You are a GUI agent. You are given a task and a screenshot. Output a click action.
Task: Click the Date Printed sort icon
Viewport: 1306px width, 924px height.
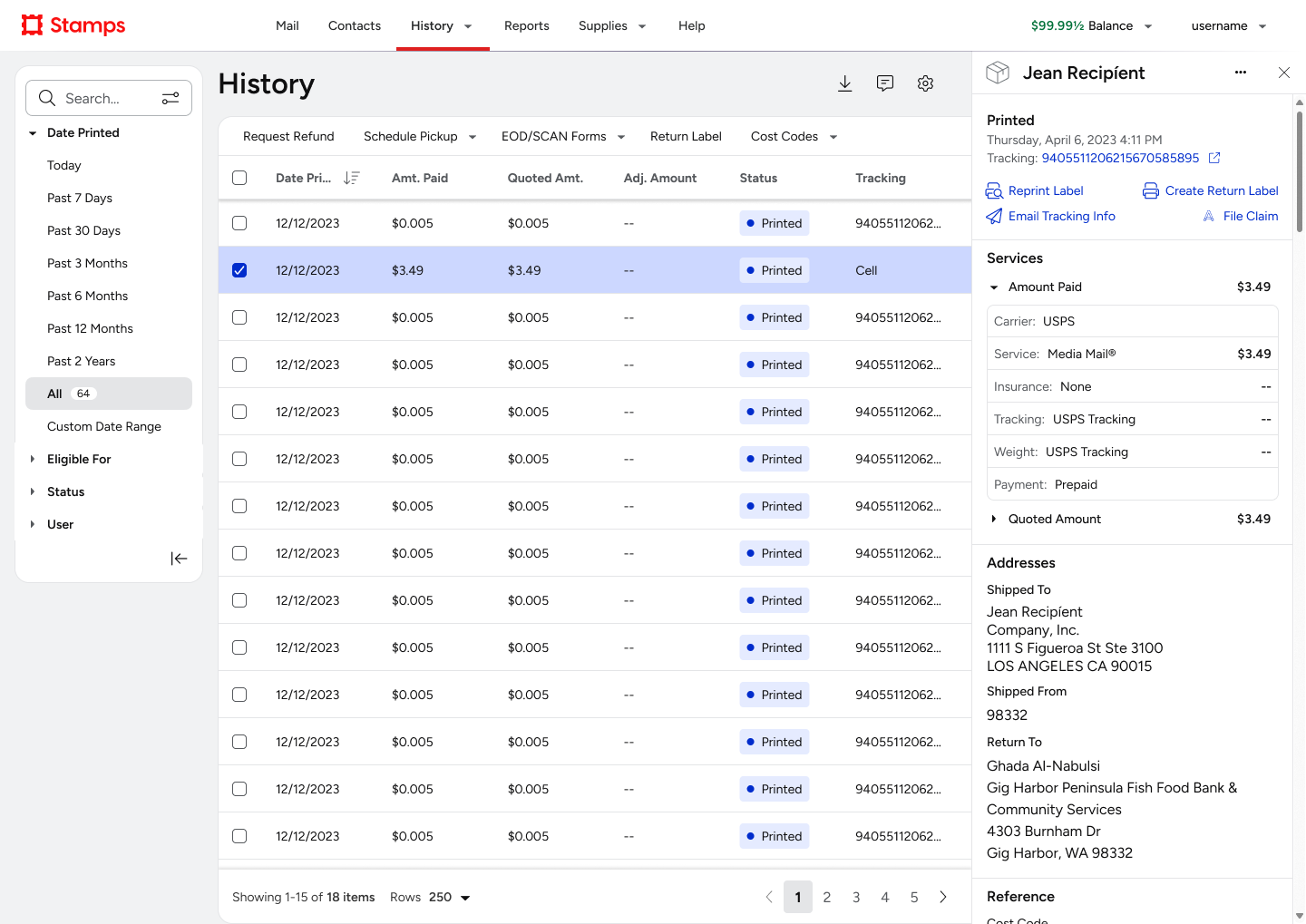click(352, 179)
